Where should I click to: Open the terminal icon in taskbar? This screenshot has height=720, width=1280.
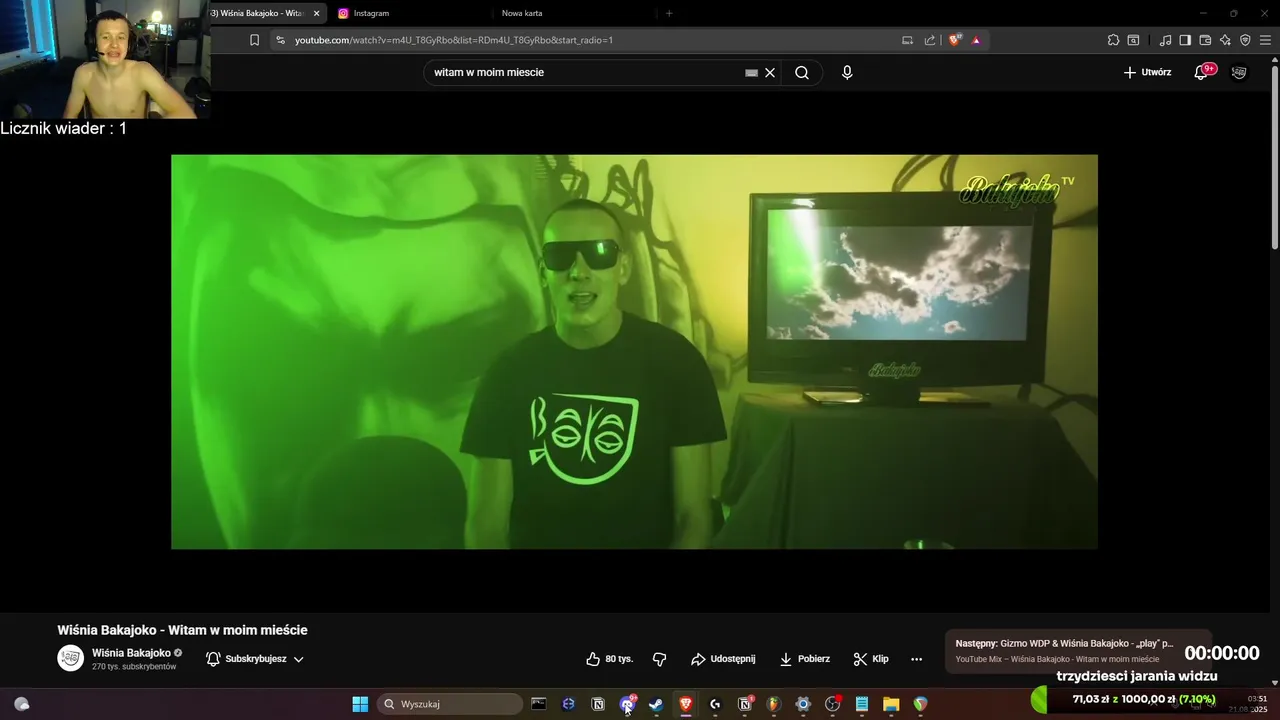[x=539, y=704]
